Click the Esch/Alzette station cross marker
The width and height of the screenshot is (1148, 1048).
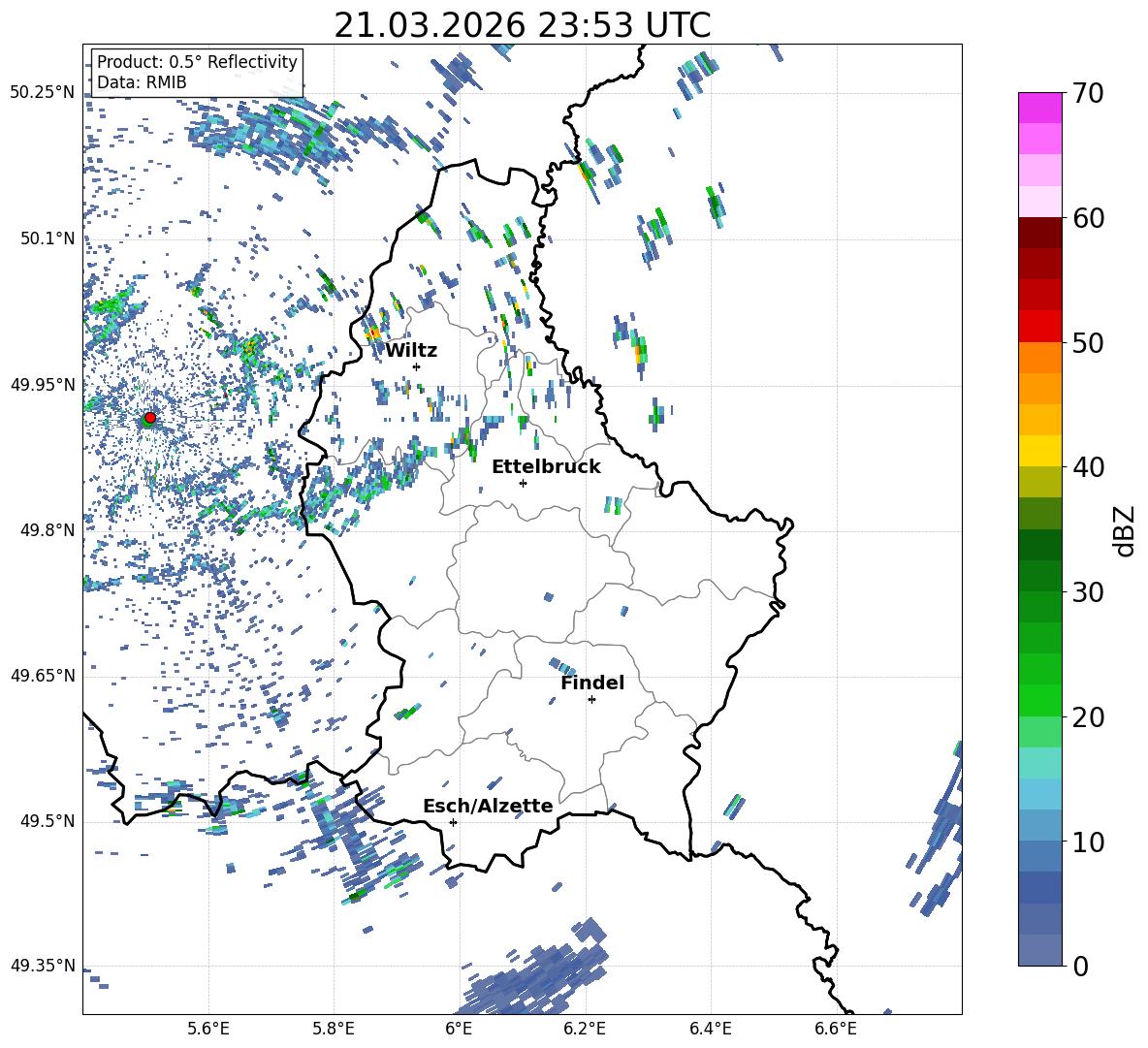click(x=453, y=822)
